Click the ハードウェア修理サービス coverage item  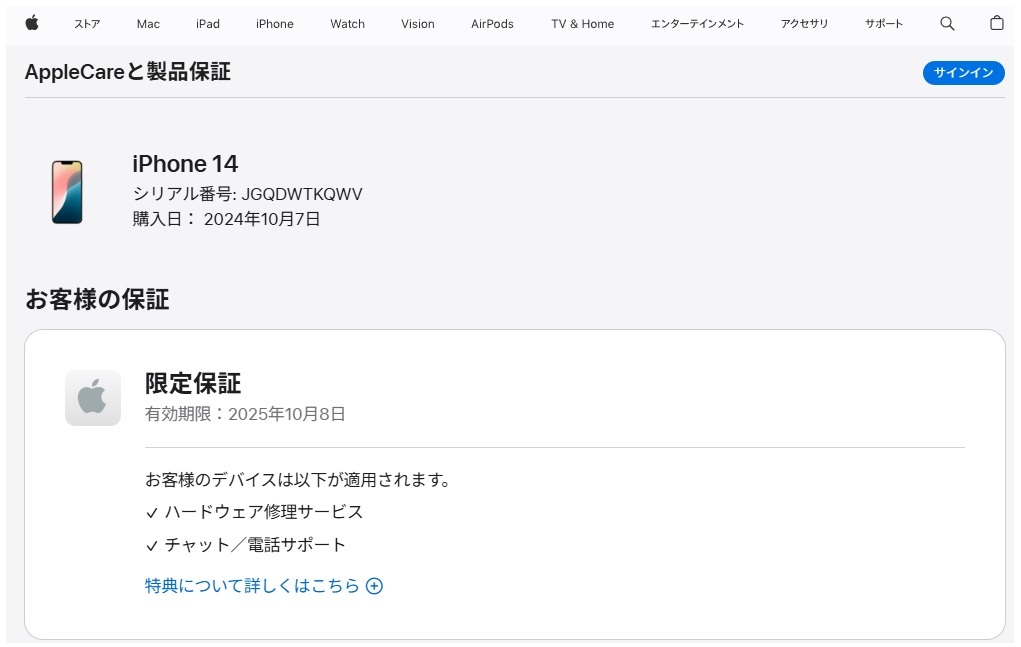(x=264, y=512)
